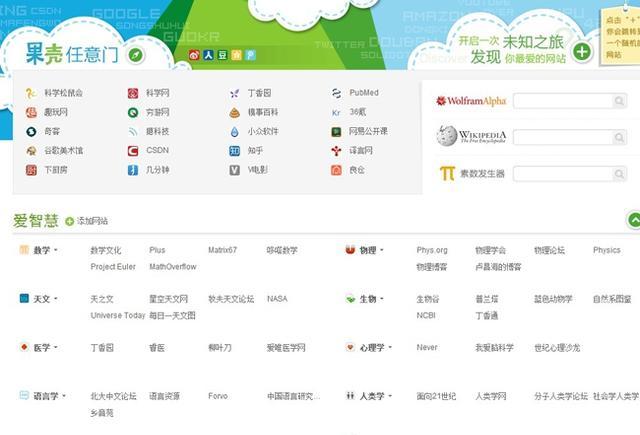Image resolution: width=640 pixels, height=435 pixels.
Task: Open the Never psychology link
Action: 427,348
